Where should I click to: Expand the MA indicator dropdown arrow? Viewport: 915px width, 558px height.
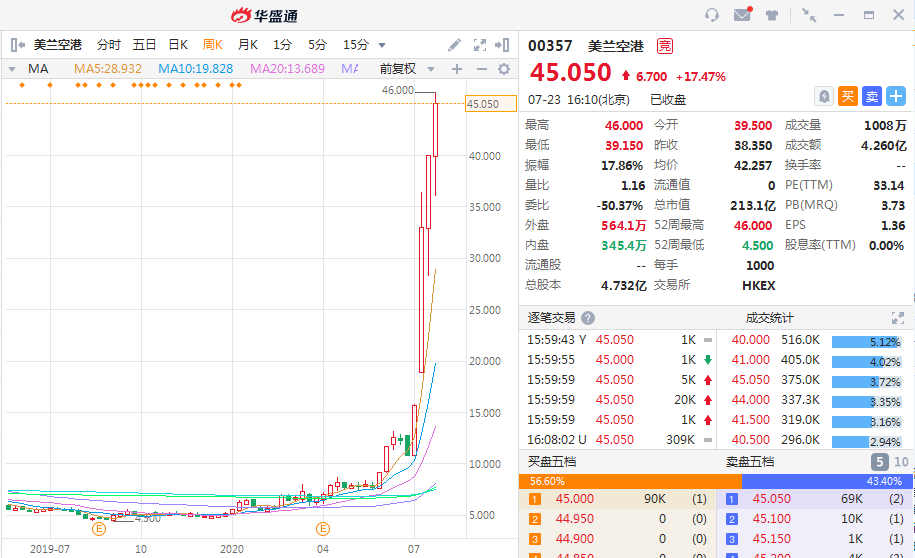(x=12, y=69)
